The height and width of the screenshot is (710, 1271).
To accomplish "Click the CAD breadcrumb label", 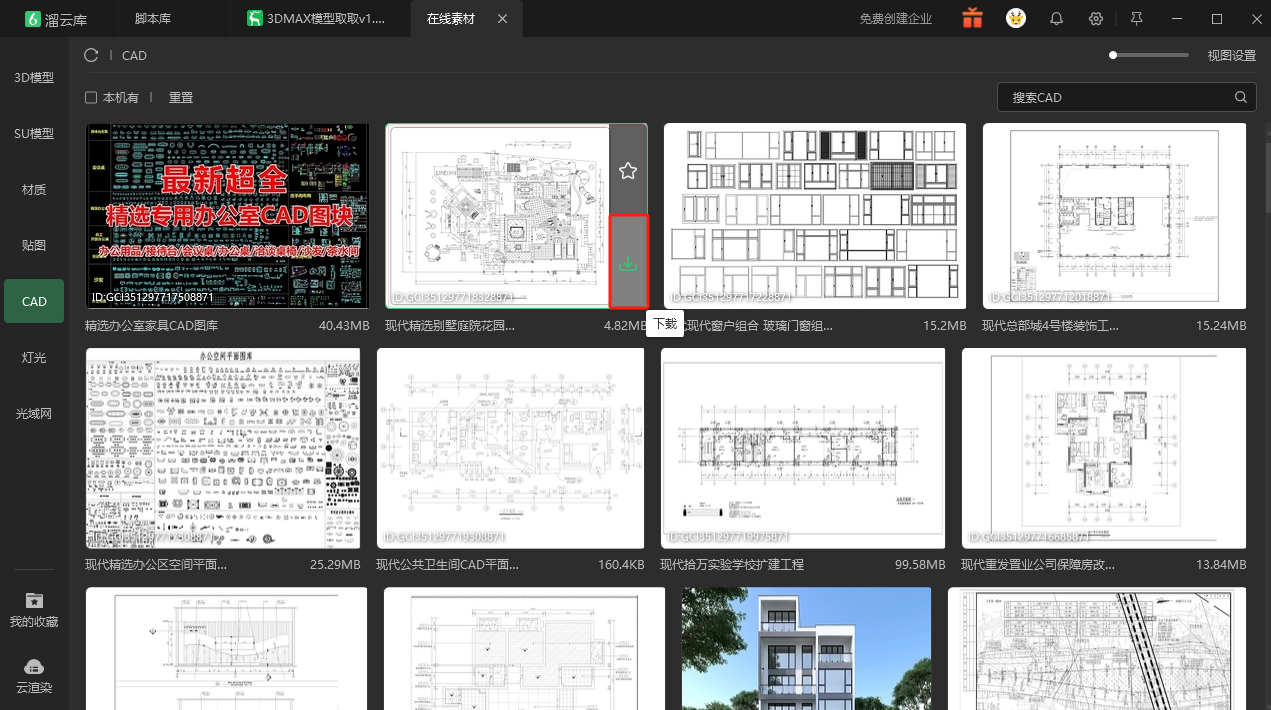I will pos(134,56).
